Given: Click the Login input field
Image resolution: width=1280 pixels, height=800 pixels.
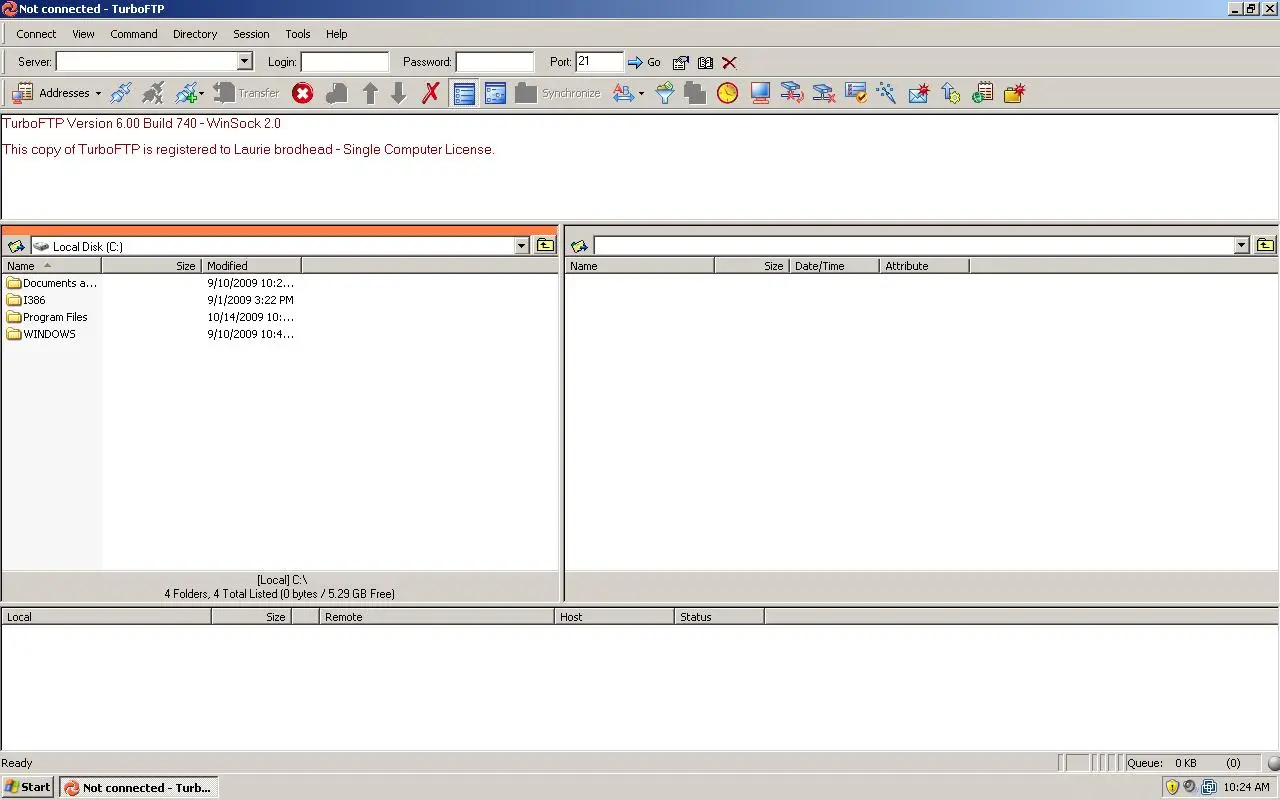Looking at the screenshot, I should (x=345, y=62).
